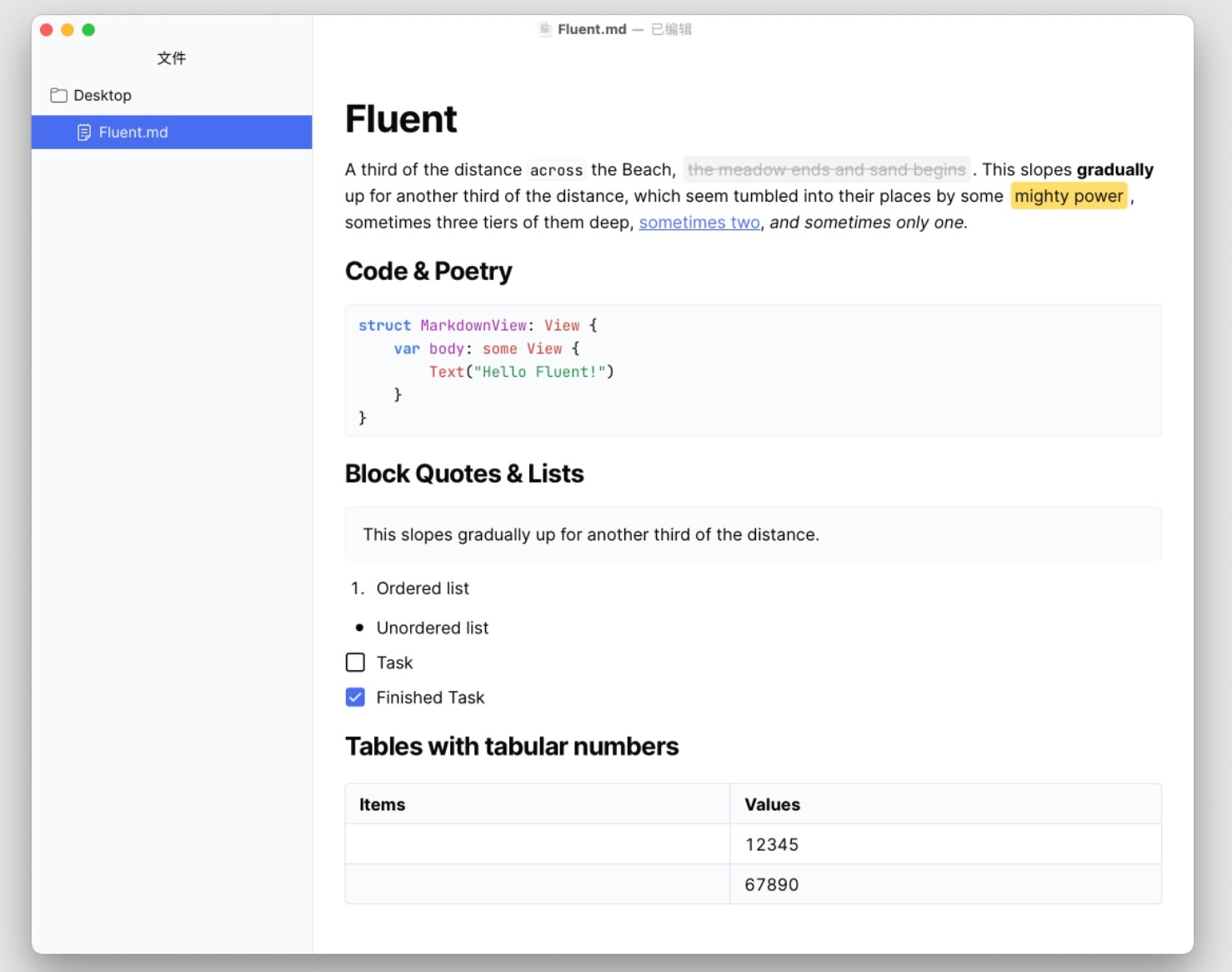Click the "Code & Poetry" heading
Screen dimensions: 1232x972
(x=428, y=271)
